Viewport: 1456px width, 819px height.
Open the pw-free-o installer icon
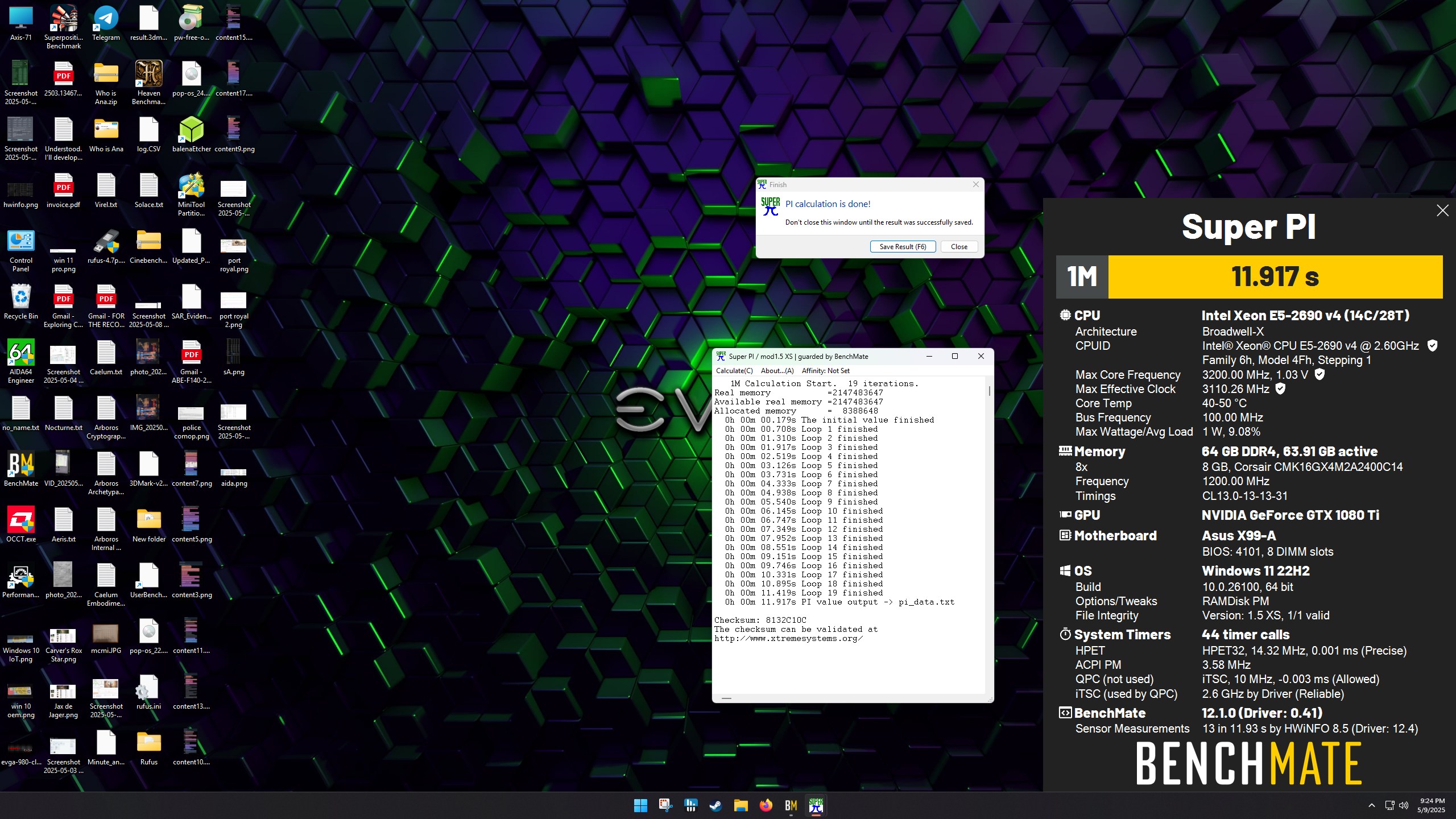point(192,23)
